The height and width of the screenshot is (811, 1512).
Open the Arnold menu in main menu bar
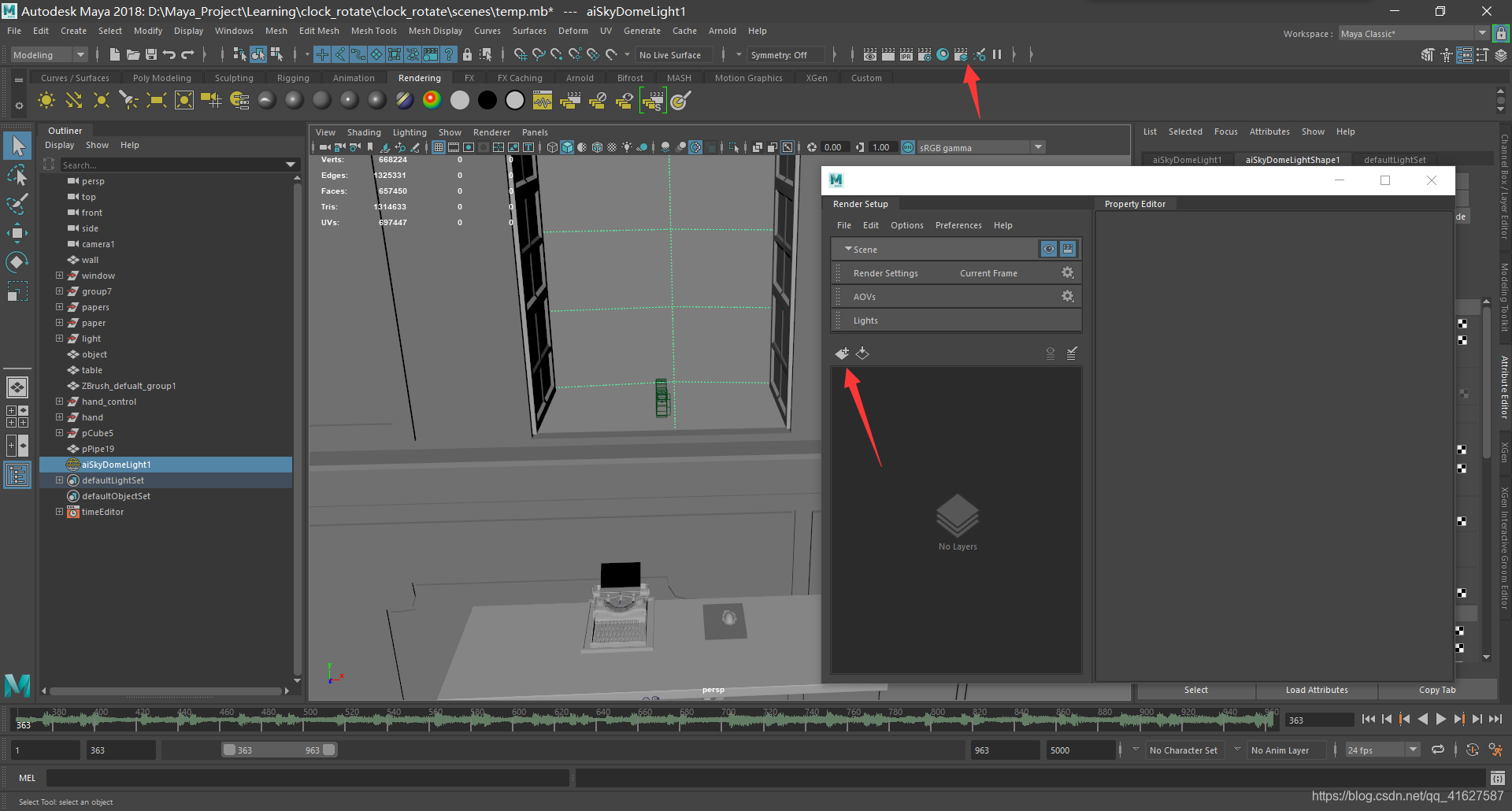point(722,31)
